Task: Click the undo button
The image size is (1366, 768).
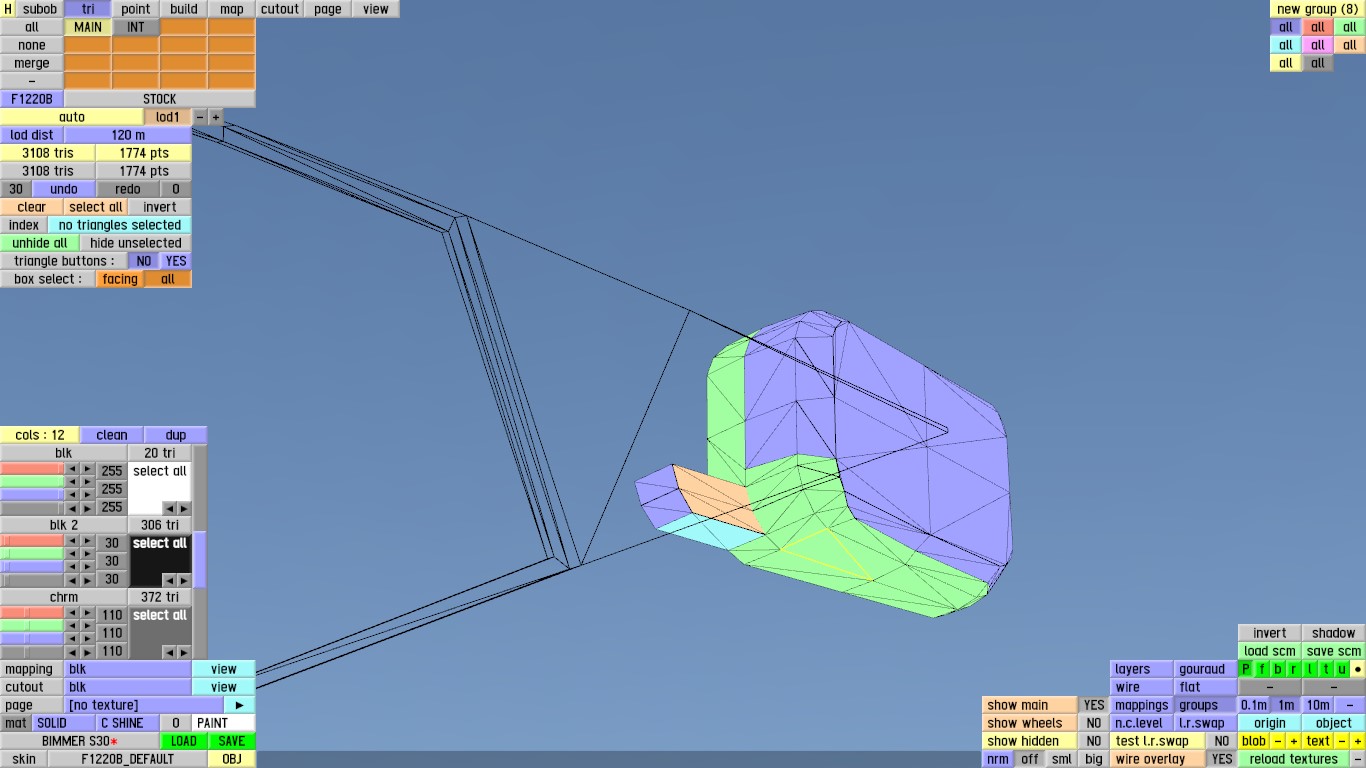Action: point(64,189)
